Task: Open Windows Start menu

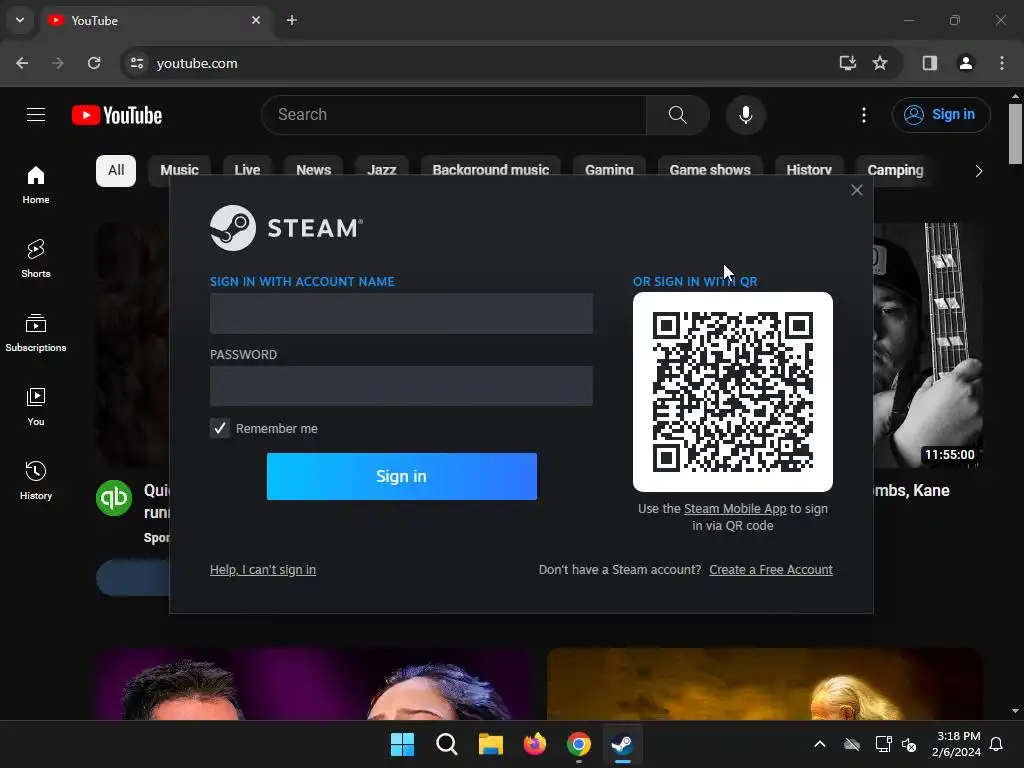Action: click(402, 744)
